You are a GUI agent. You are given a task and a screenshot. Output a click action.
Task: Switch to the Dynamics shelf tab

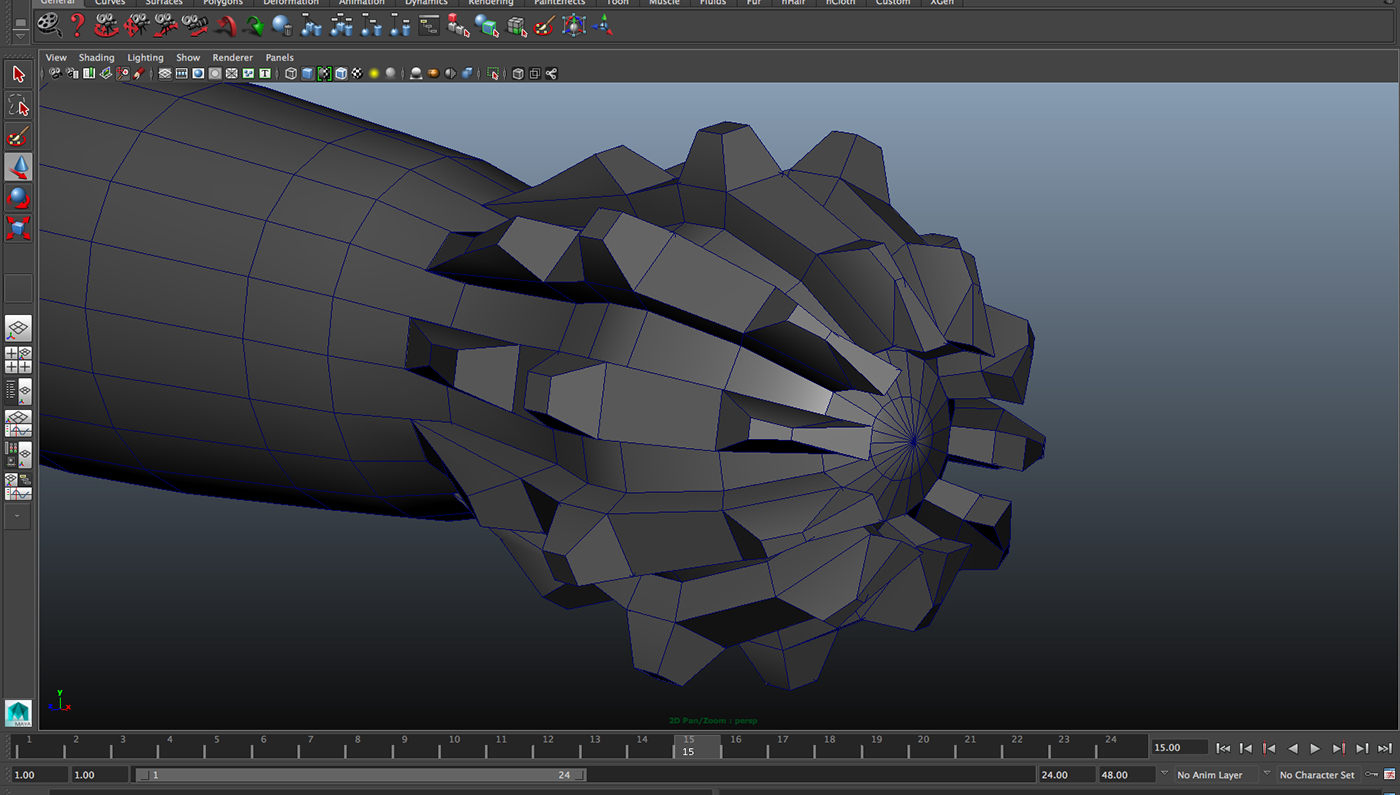[x=426, y=3]
